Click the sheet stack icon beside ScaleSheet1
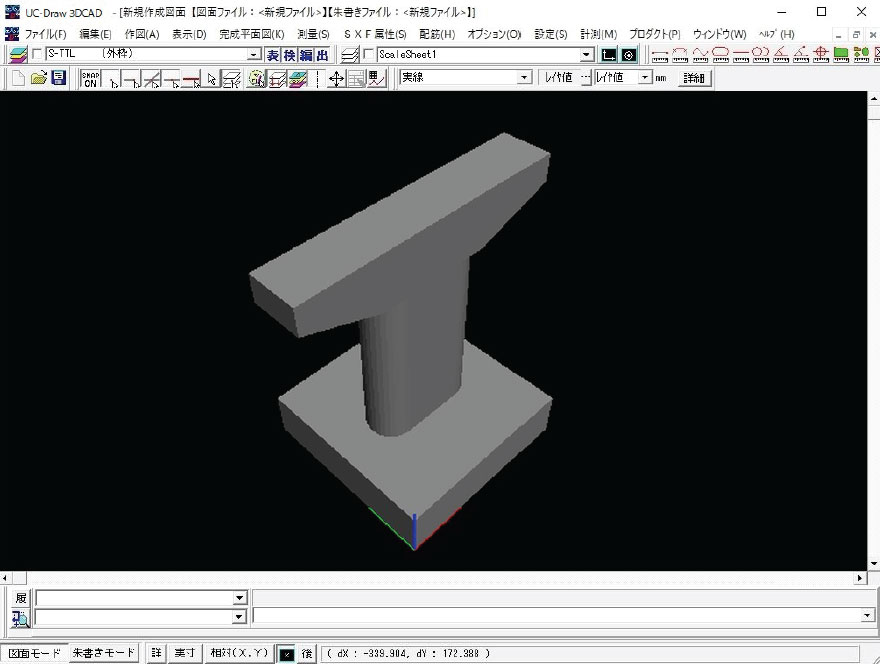Viewport: 880px width, 664px height. coord(350,55)
